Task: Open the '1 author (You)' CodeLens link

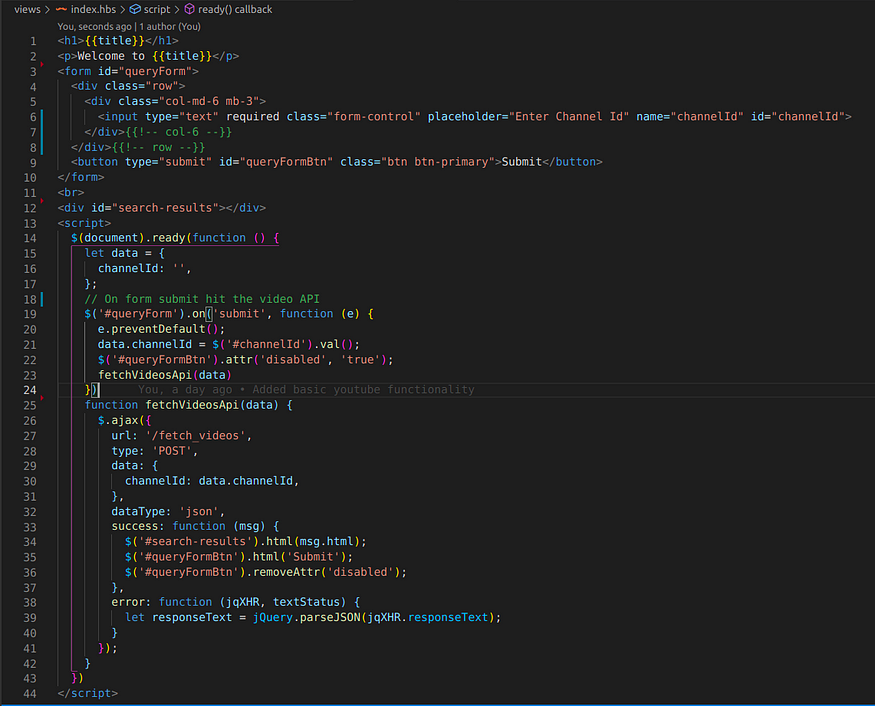Action: point(170,26)
